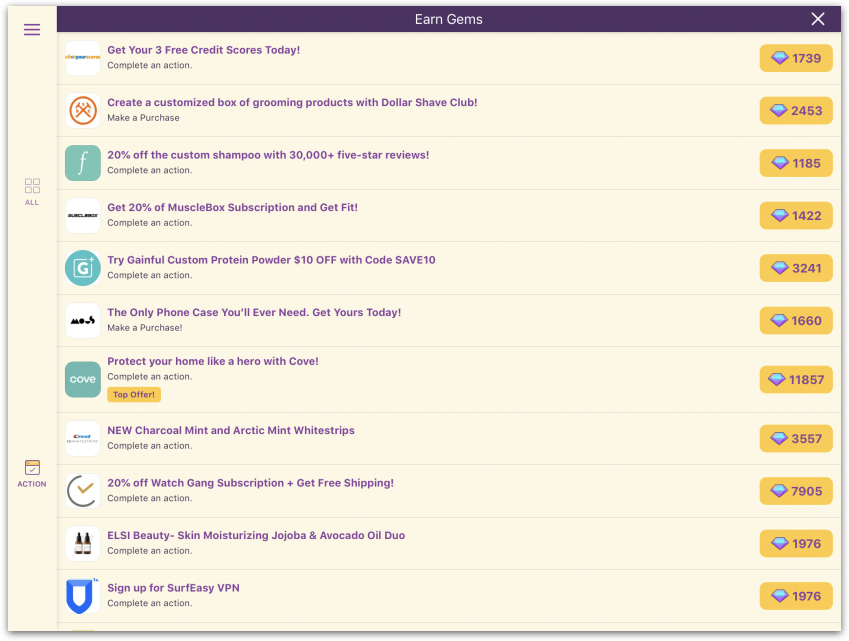Viewport: 849px width, 641px height.
Task: Open 'Protect your home like a hero with Cove!' title
Action: [213, 361]
